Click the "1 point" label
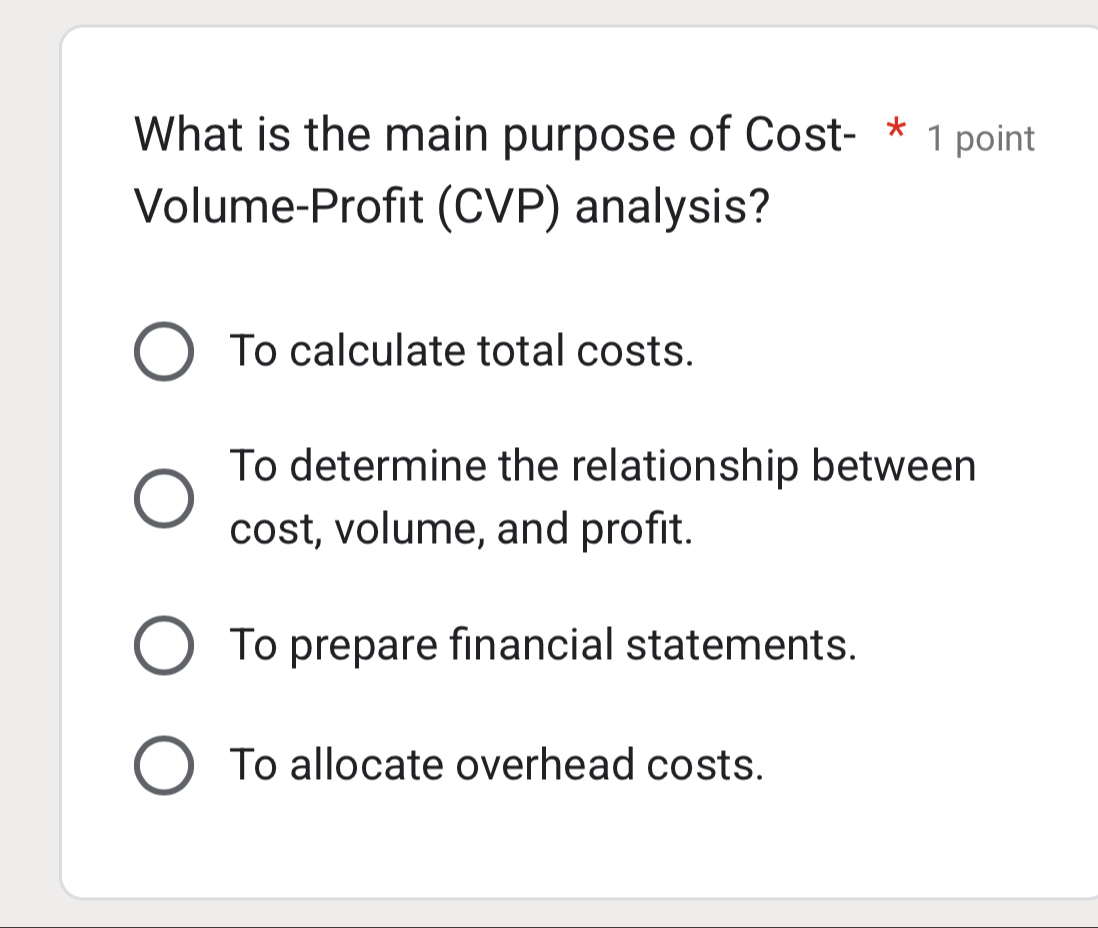 point(981,139)
